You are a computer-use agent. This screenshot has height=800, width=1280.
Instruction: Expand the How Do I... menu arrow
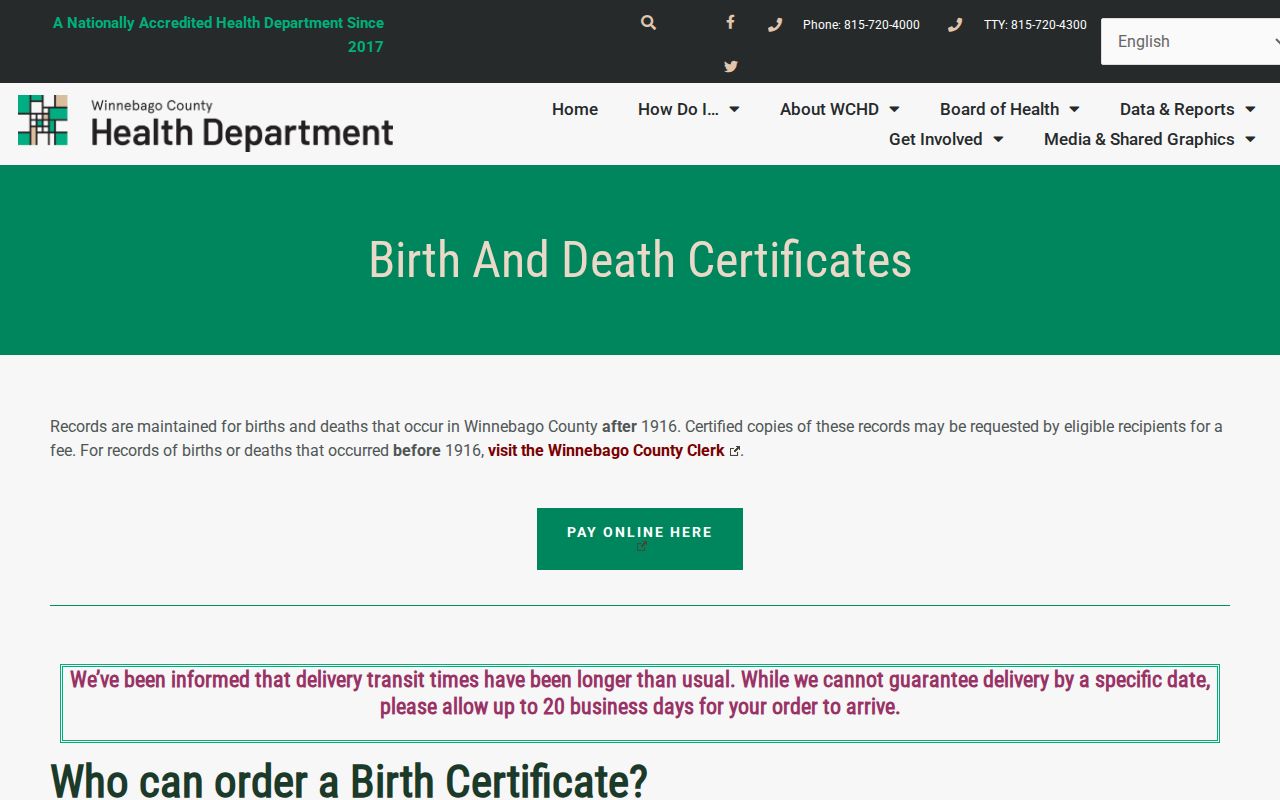point(734,110)
